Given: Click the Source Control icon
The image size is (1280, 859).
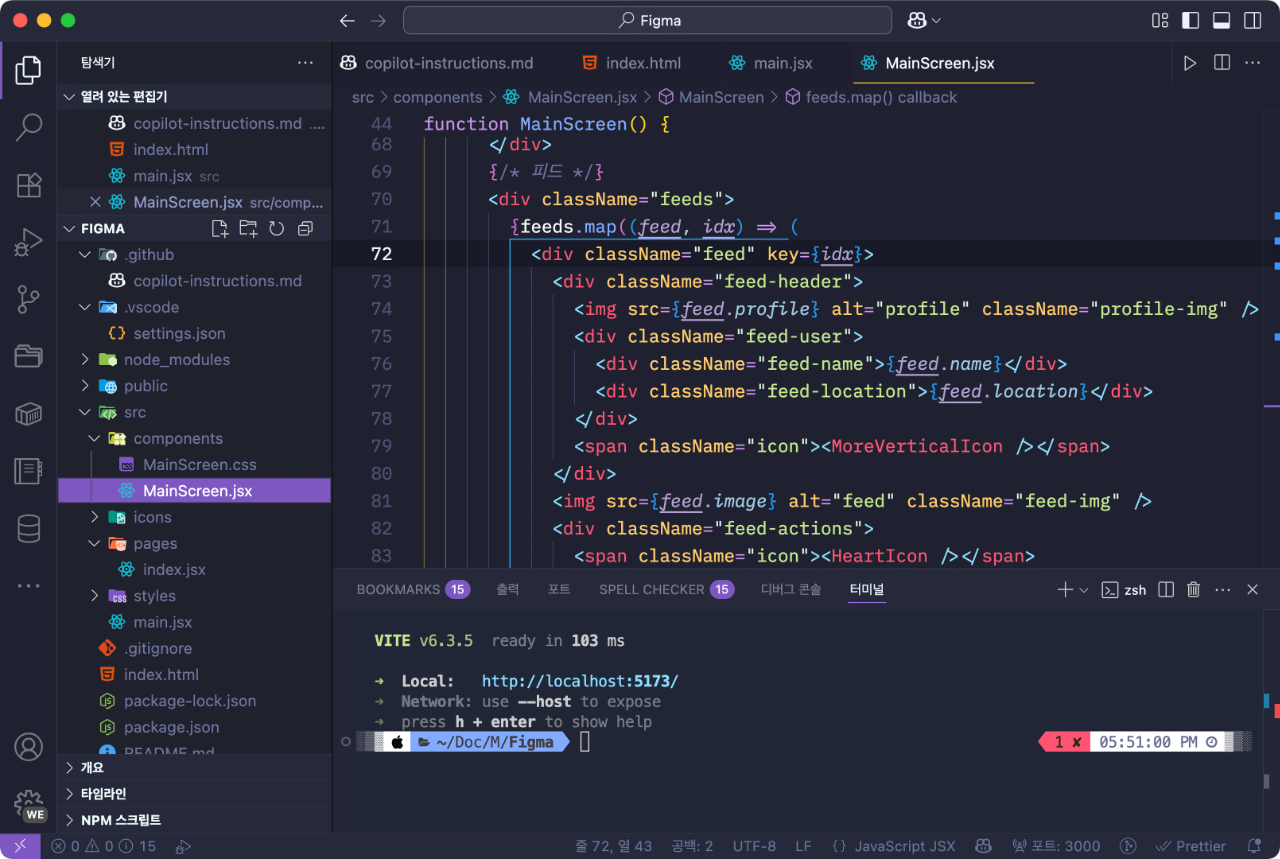Looking at the screenshot, I should [x=28, y=298].
